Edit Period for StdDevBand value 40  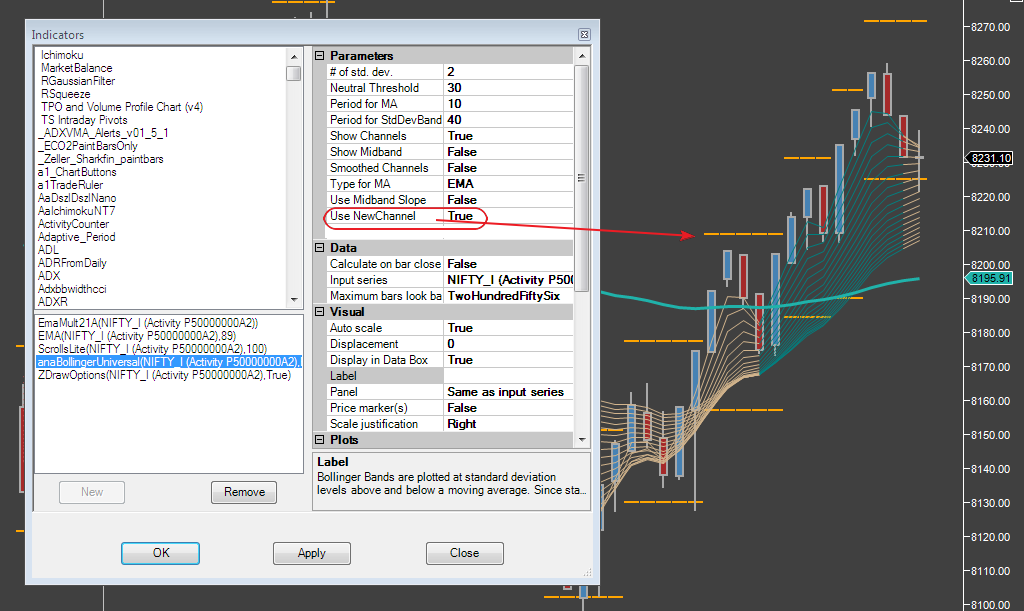508,120
